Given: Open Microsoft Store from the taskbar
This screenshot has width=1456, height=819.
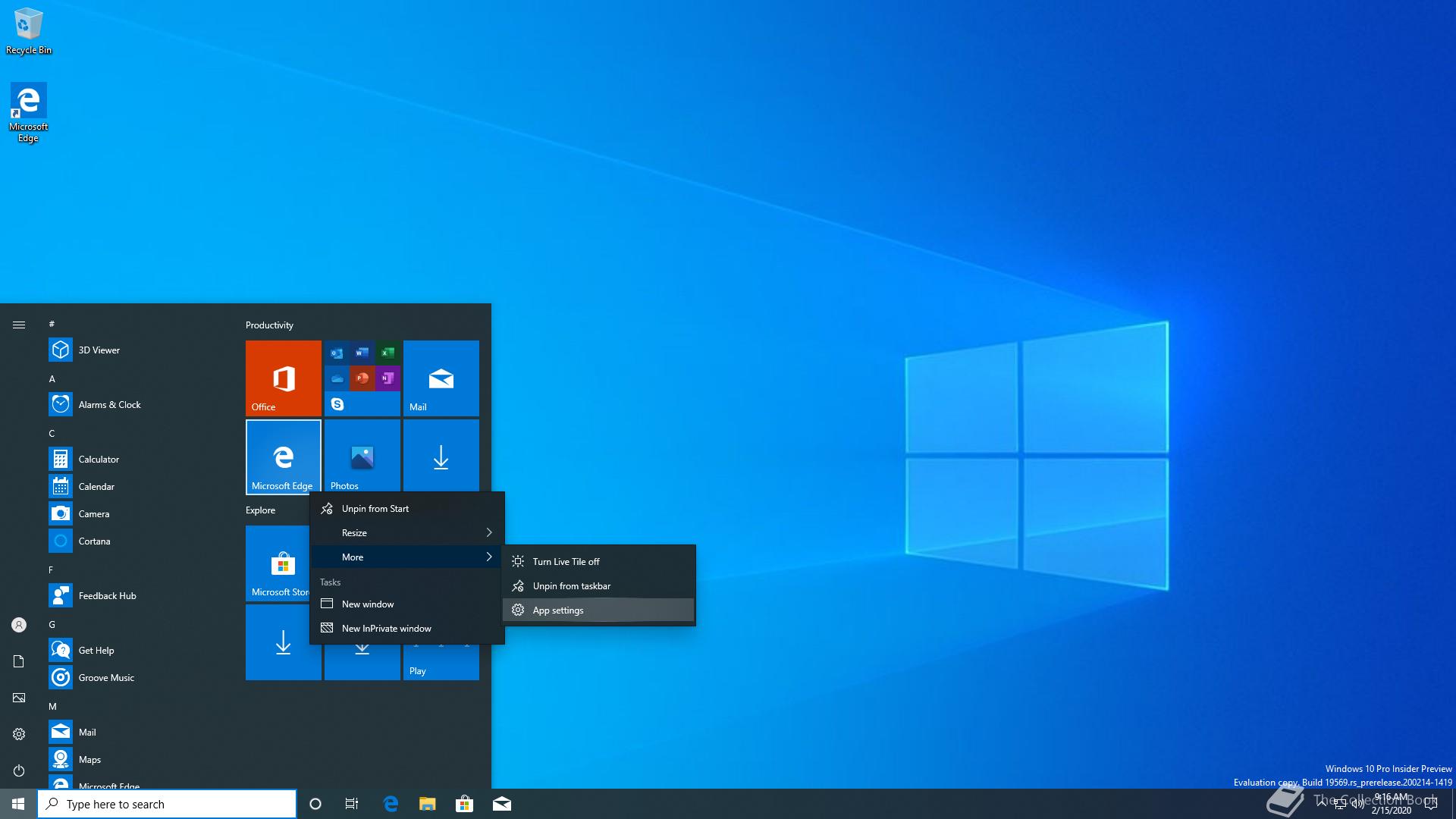Looking at the screenshot, I should (x=464, y=804).
